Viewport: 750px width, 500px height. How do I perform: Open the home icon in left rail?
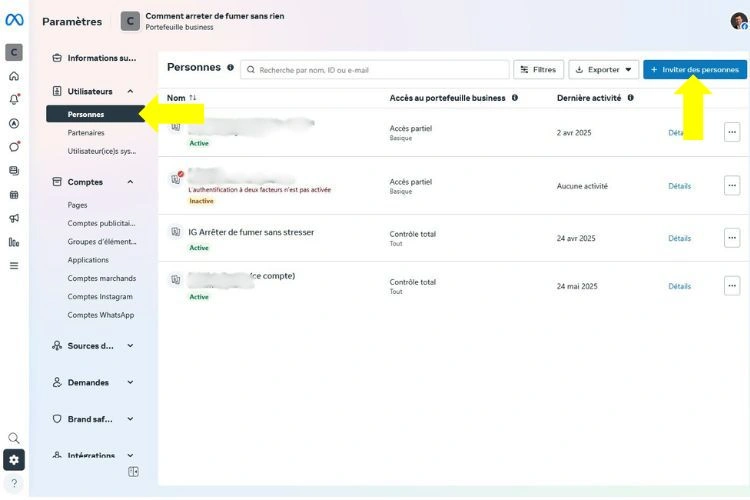click(14, 76)
